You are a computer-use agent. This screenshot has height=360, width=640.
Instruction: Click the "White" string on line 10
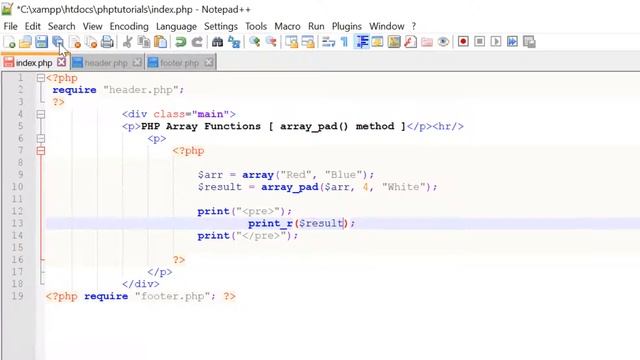click(404, 187)
